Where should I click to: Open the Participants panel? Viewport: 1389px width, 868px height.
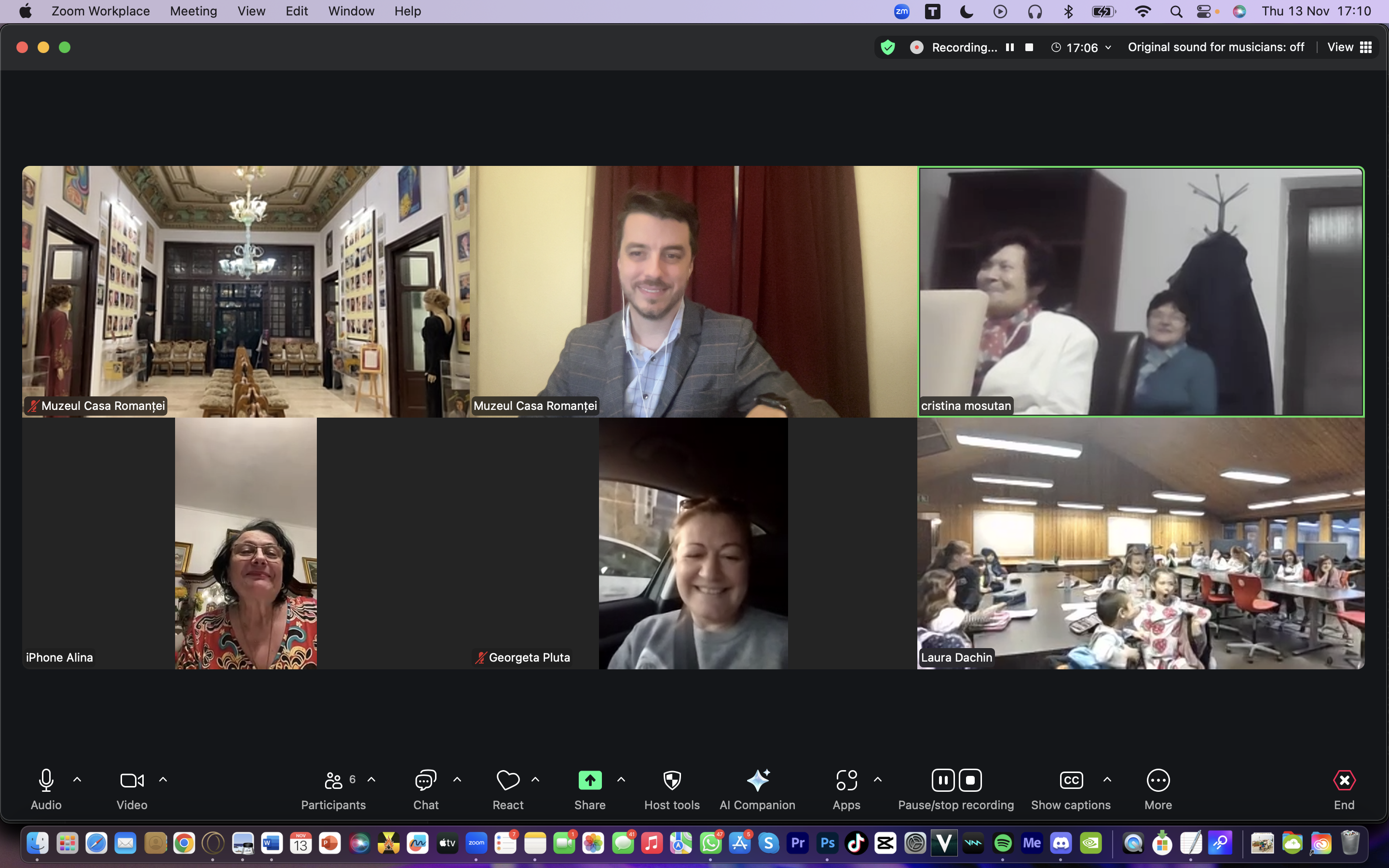333,789
